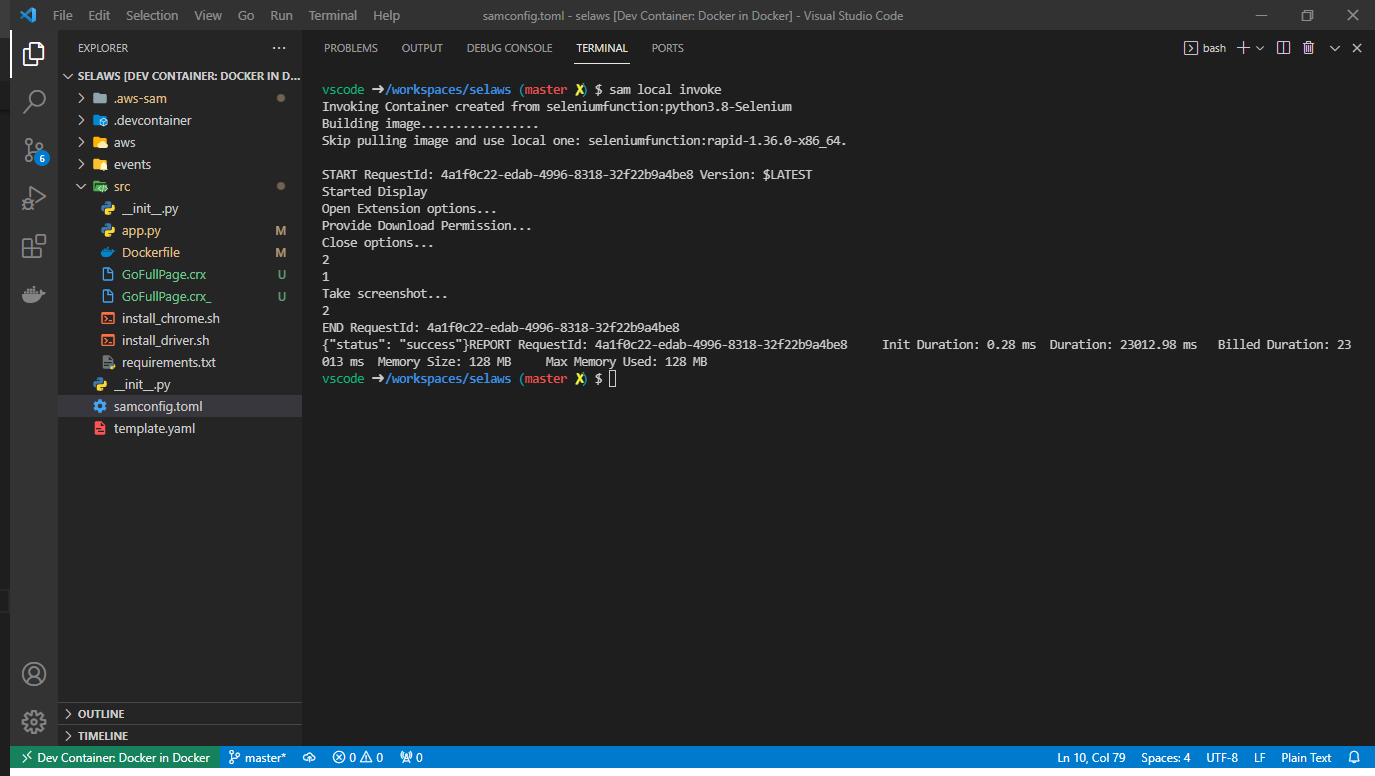The height and width of the screenshot is (776, 1375).
Task: Open the Terminal menu
Action: coord(332,15)
